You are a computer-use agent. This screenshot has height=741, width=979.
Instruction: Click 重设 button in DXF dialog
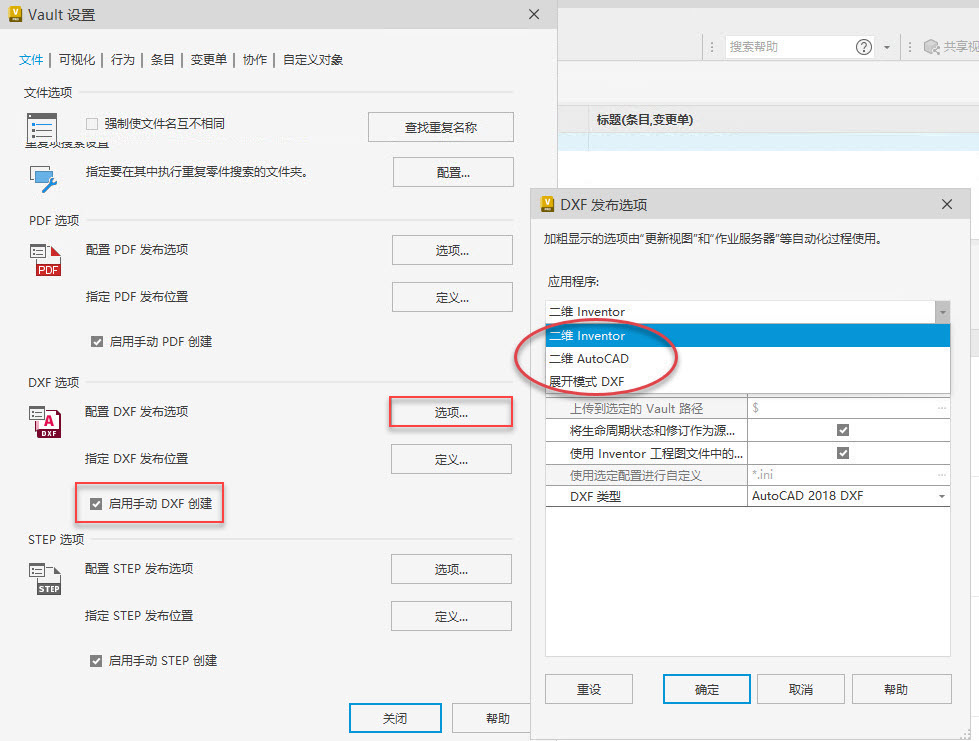[x=589, y=689]
